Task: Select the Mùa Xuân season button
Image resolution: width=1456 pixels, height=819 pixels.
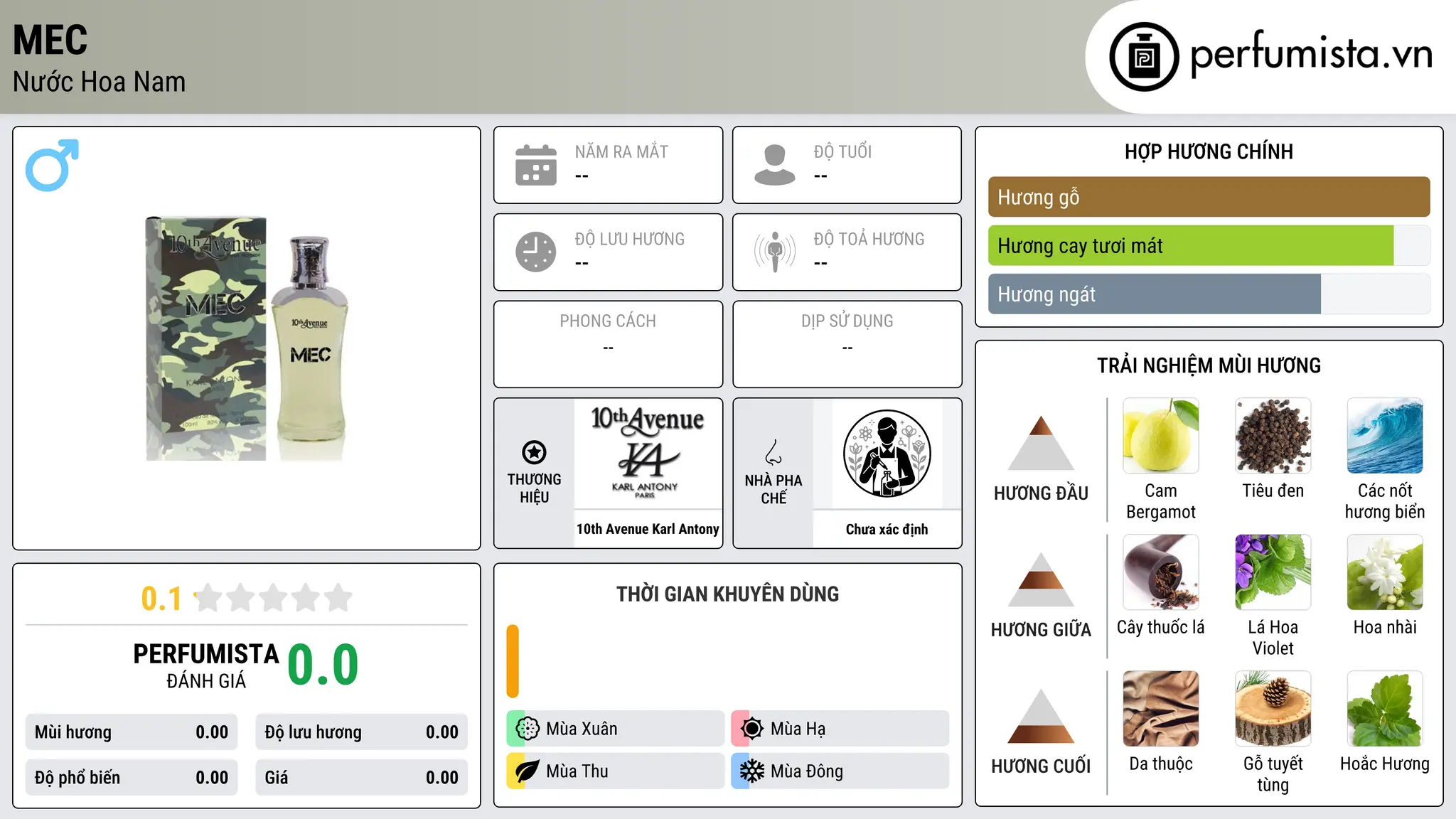Action: tap(616, 729)
